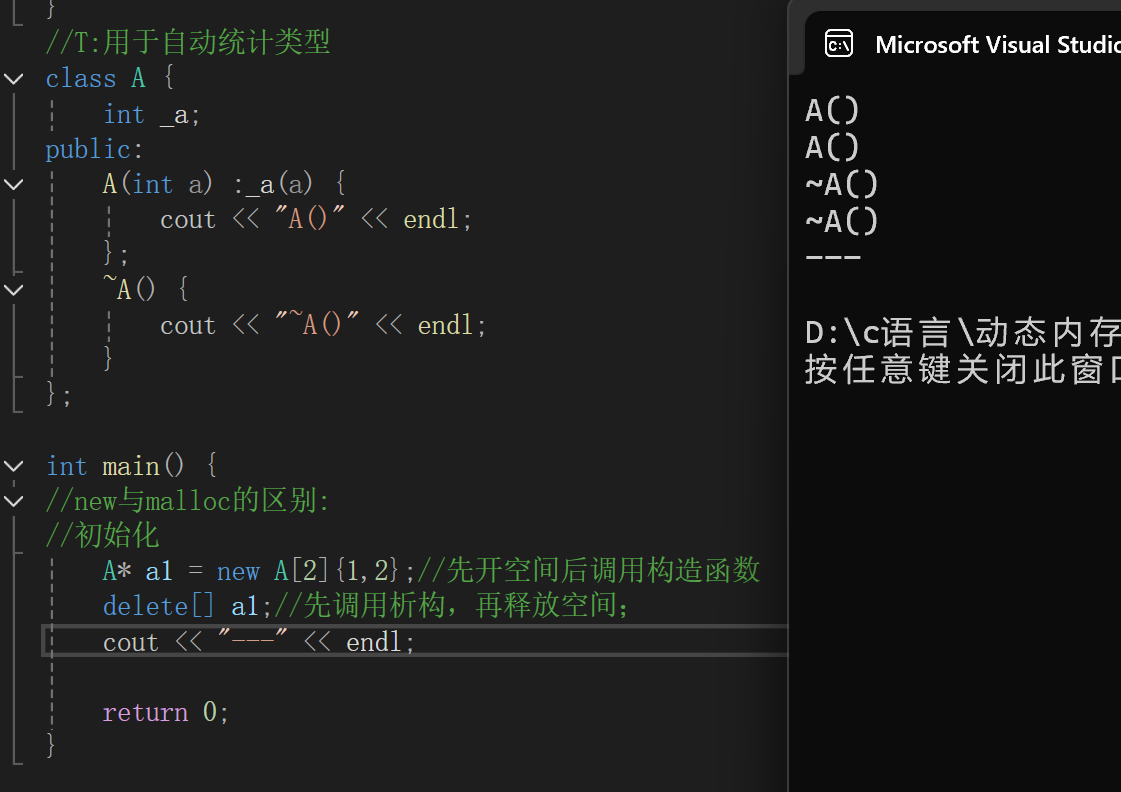1121x792 pixels.
Task: Click the public: access specifier line
Action: pos(93,148)
